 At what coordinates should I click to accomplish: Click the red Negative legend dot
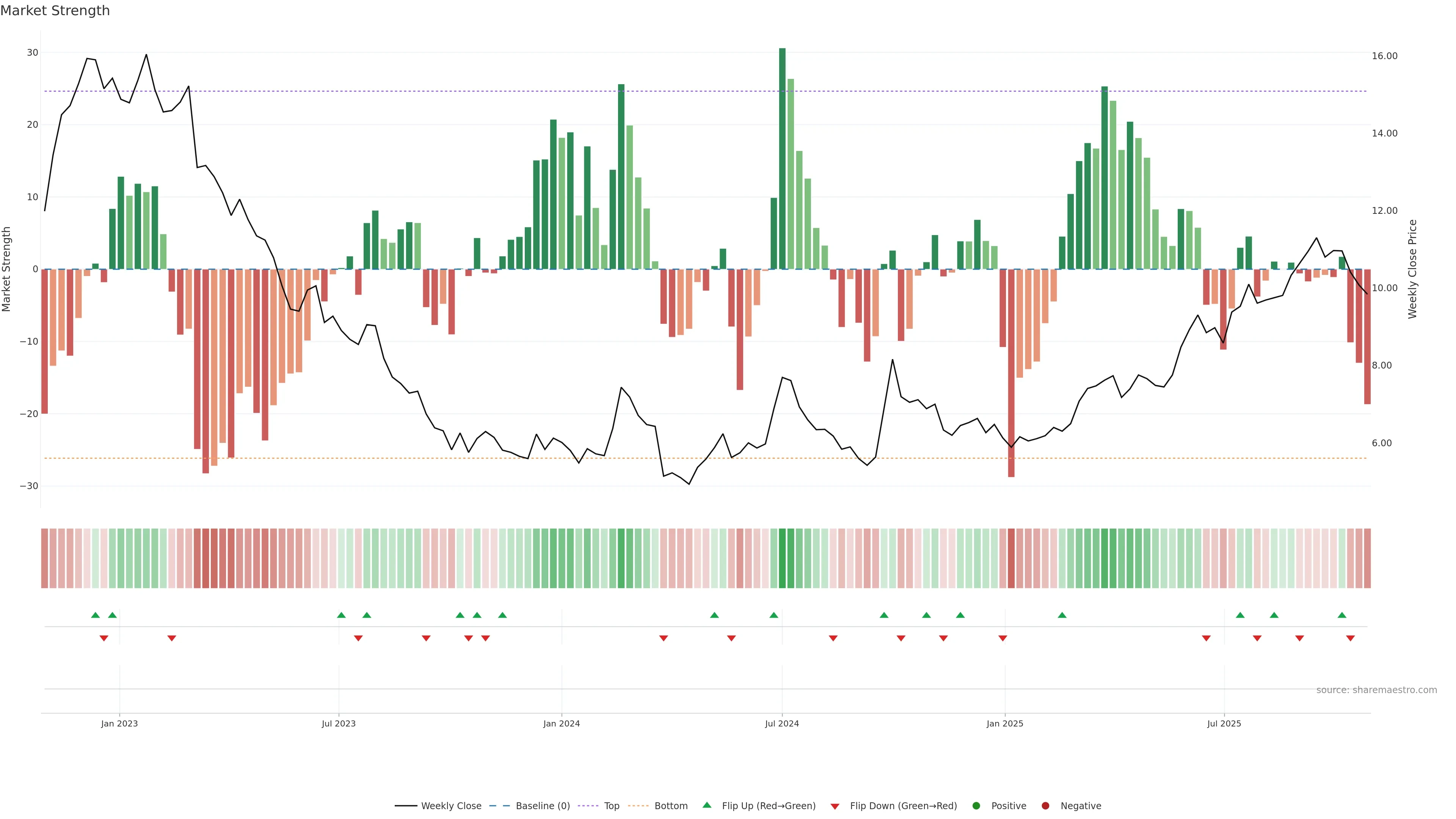1045,806
